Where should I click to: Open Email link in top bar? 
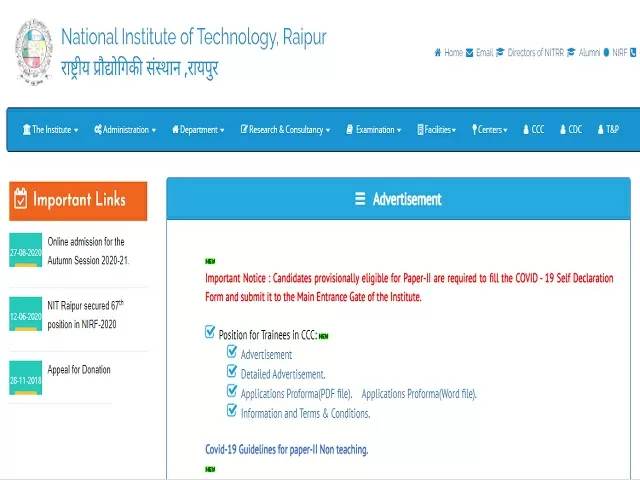tap(470, 53)
